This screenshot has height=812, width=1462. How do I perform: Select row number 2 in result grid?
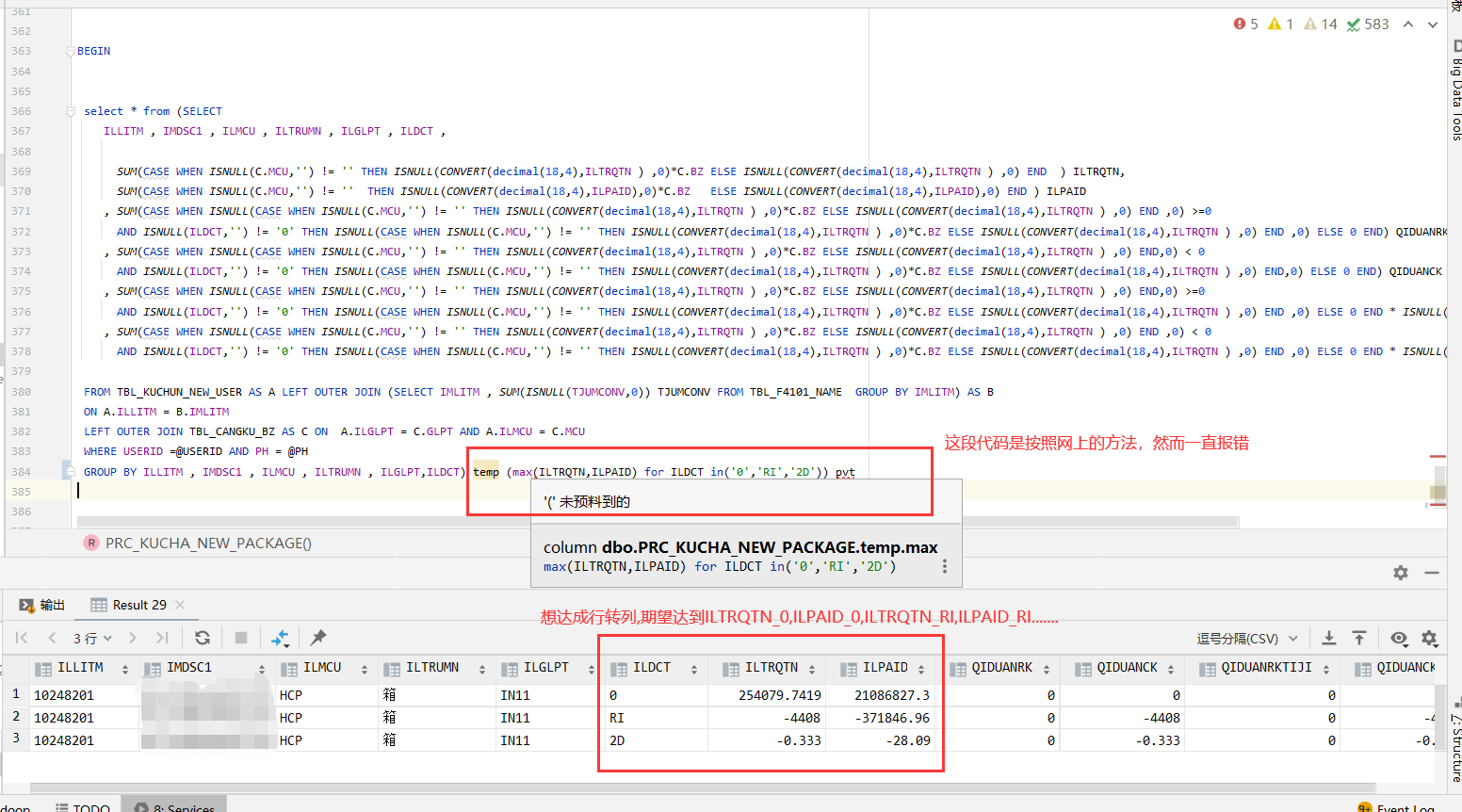click(15, 717)
